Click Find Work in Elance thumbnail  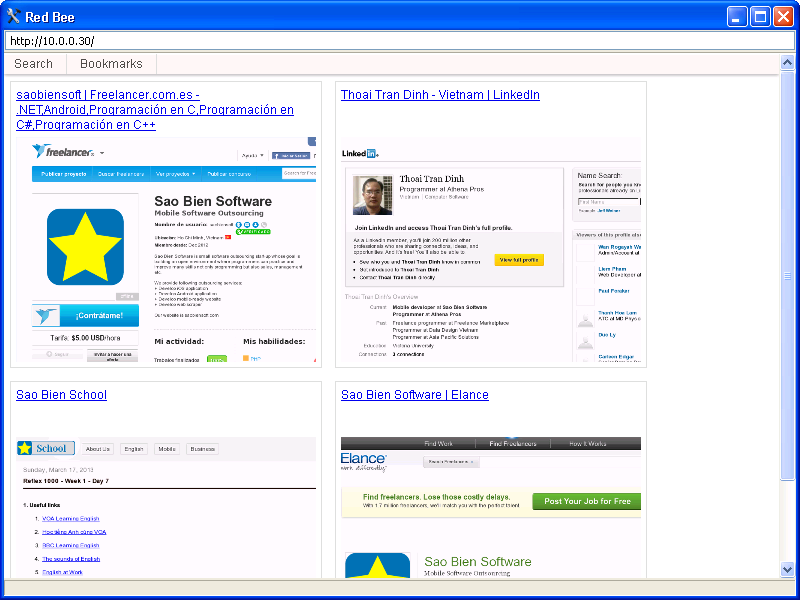tap(438, 443)
